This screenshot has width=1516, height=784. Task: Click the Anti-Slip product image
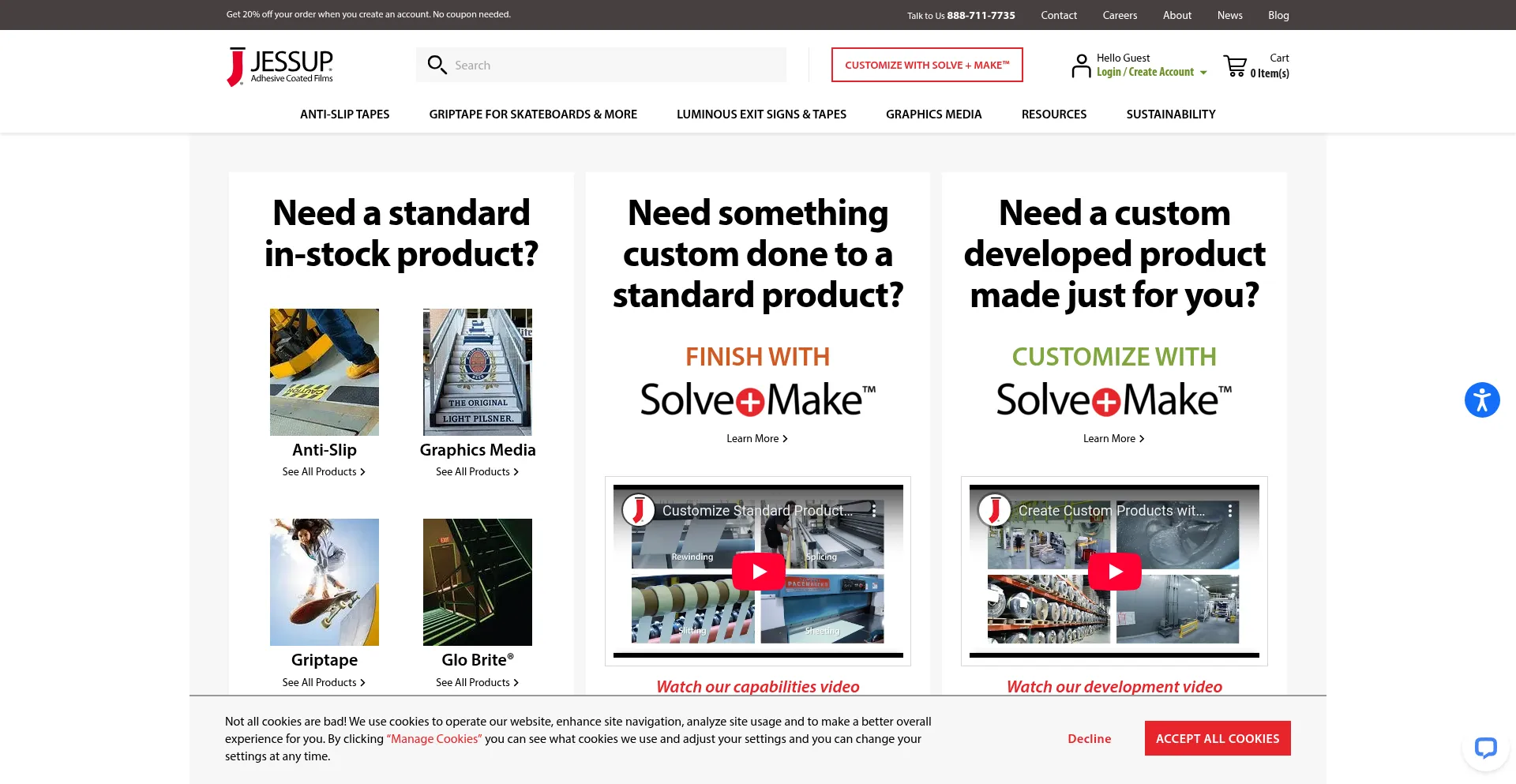coord(324,372)
